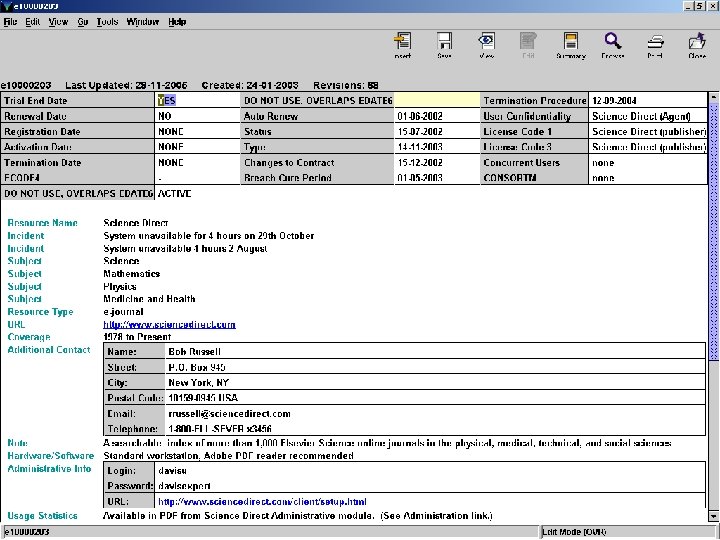Click the Close folder icon in the toolbar
The height and width of the screenshot is (540, 720).
click(697, 43)
